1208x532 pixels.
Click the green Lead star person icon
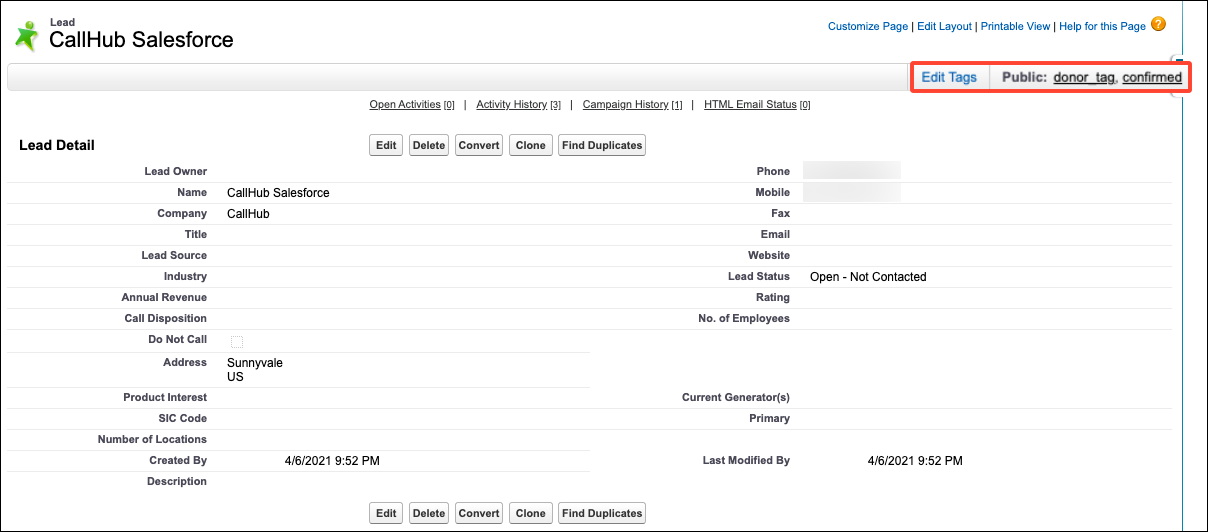(x=27, y=36)
